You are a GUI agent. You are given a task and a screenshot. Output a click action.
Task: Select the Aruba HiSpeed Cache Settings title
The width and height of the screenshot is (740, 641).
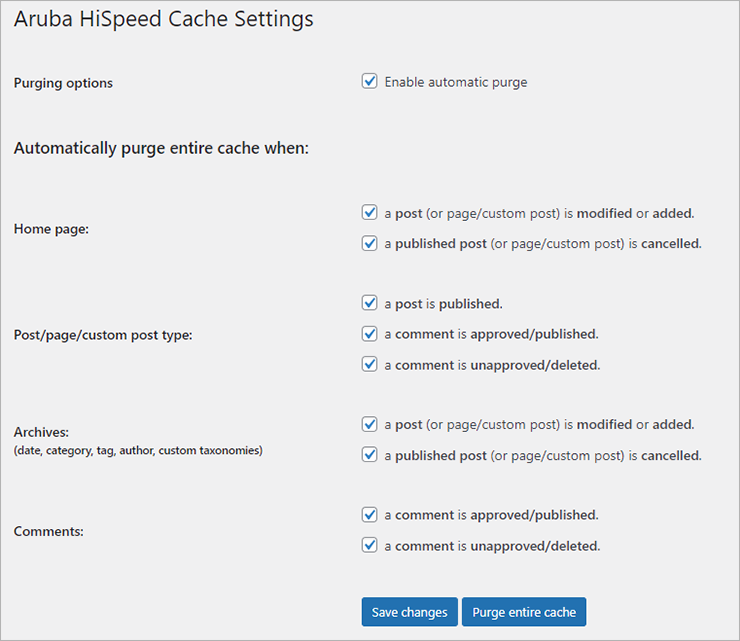pyautogui.click(x=163, y=19)
